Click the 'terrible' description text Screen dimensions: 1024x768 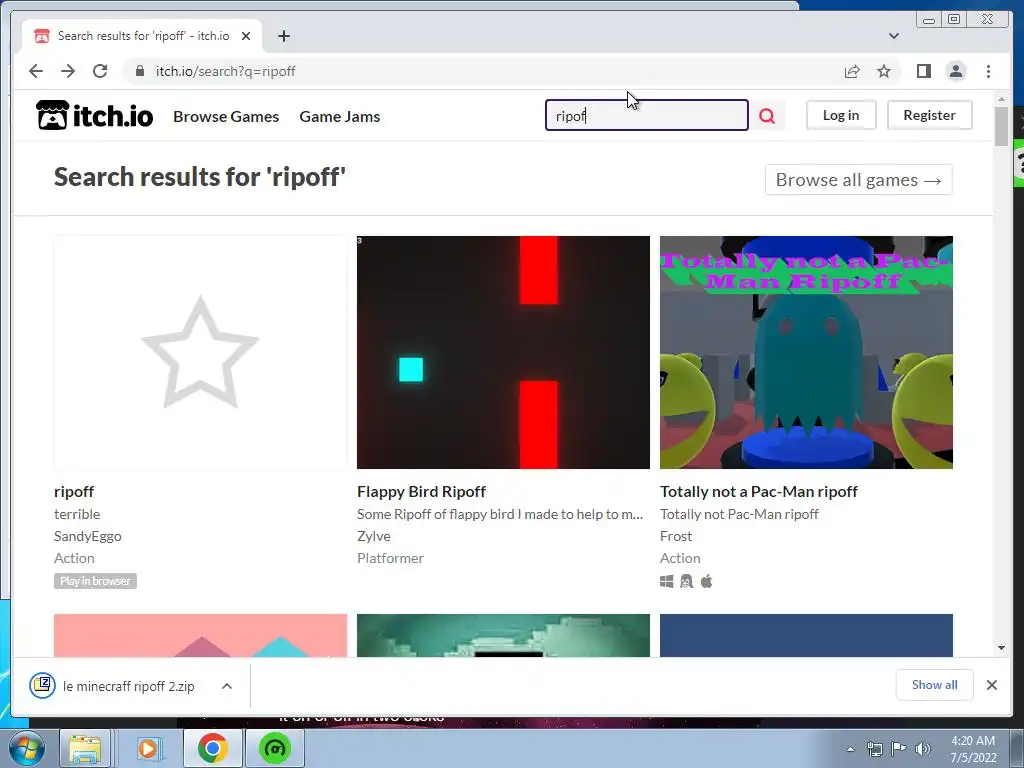coord(77,514)
